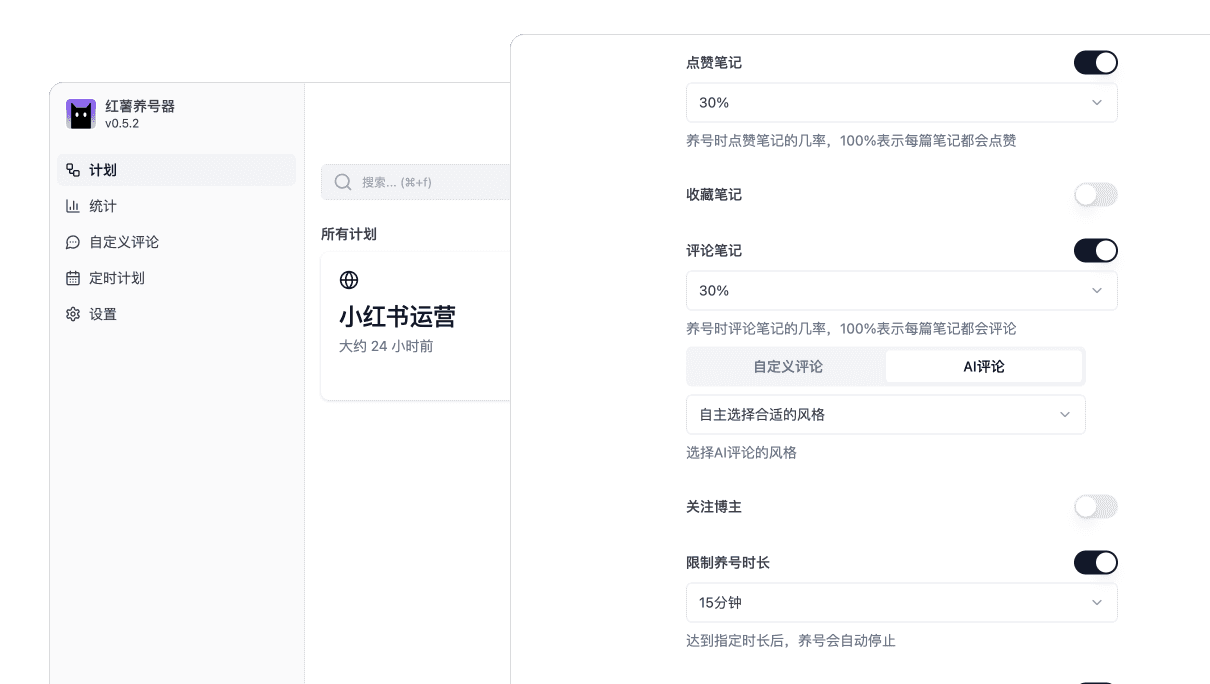Open the 评论笔记 30% probability dropdown
1210x684 pixels.
pos(902,291)
